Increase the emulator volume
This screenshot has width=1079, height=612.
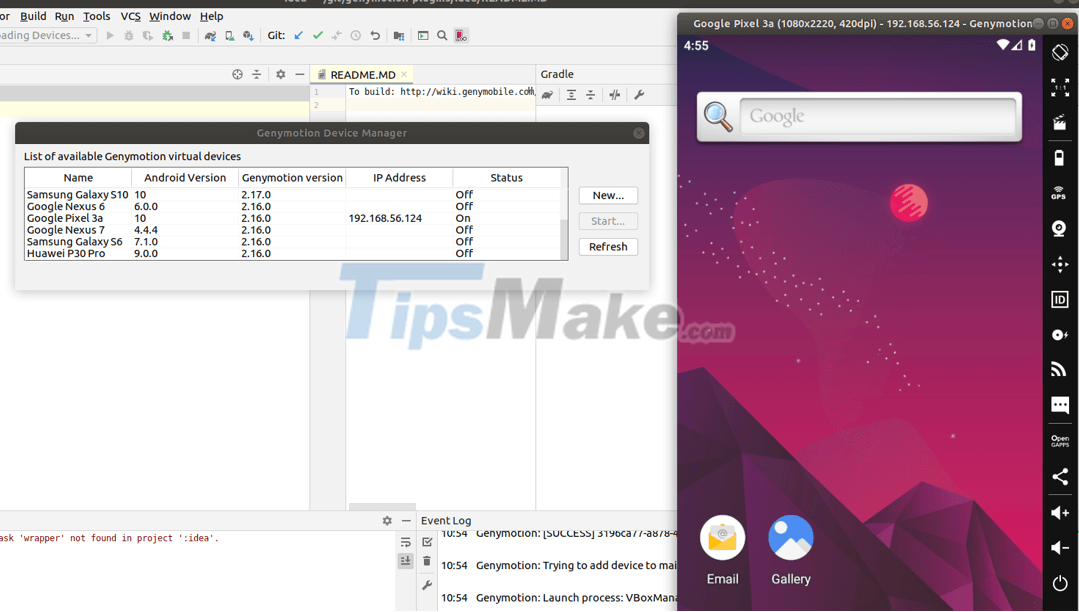pos(1060,512)
